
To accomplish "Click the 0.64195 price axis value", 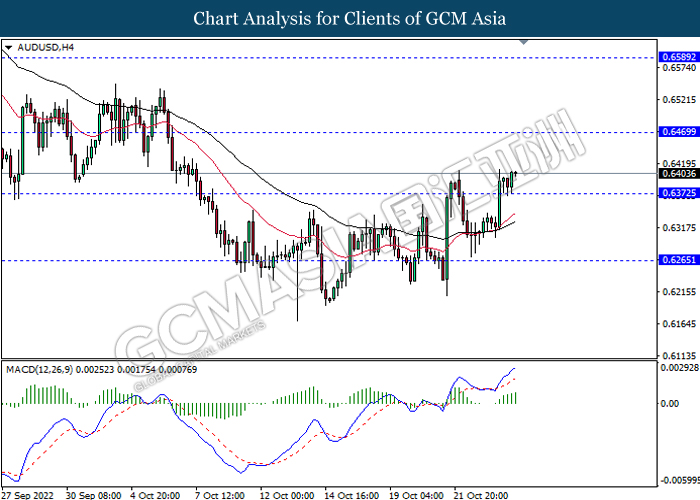I will [x=679, y=164].
